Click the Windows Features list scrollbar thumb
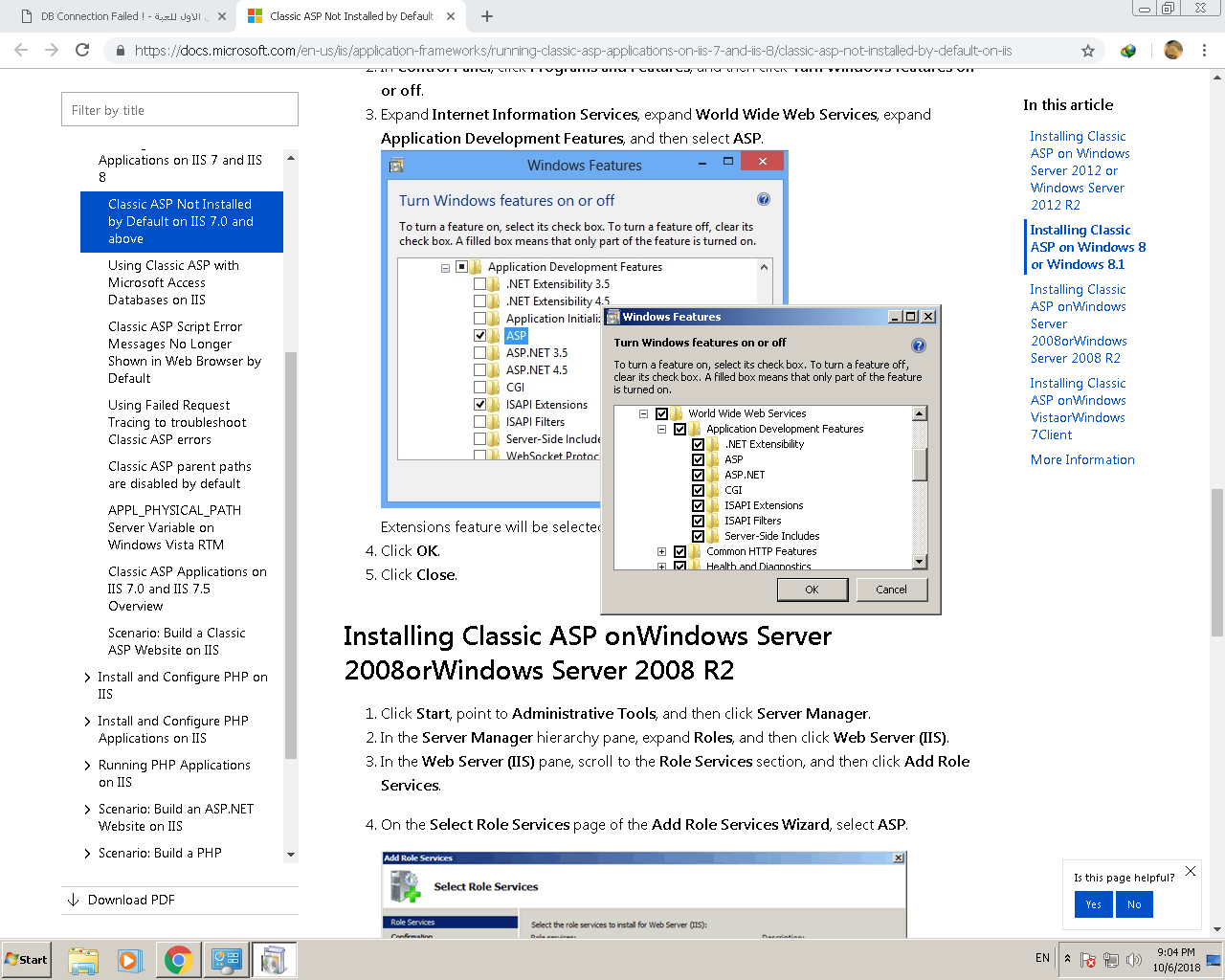1225x980 pixels. tap(920, 464)
